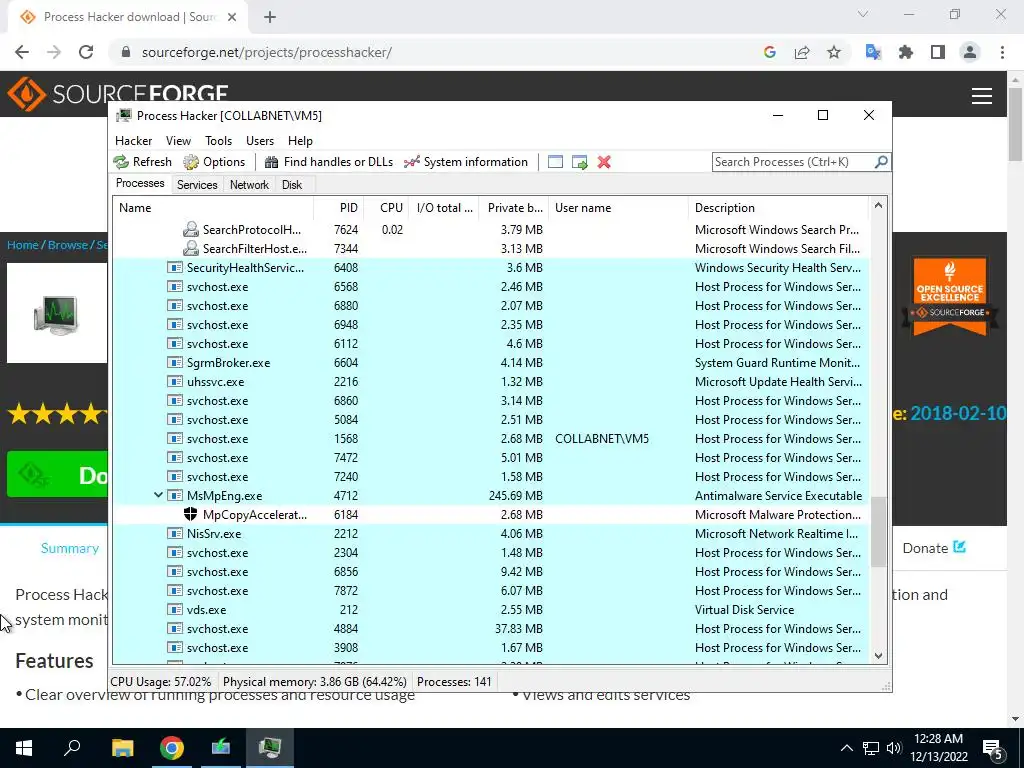Click process list scroll up arrow
The image size is (1024, 768).
pyautogui.click(x=878, y=206)
